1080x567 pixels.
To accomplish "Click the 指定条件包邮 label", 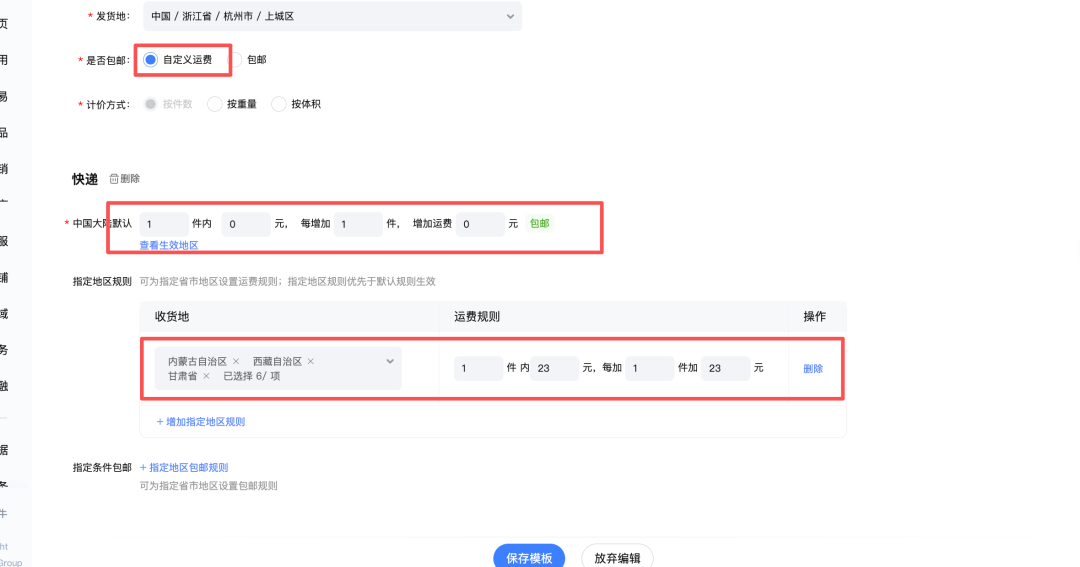I will pyautogui.click(x=102, y=467).
